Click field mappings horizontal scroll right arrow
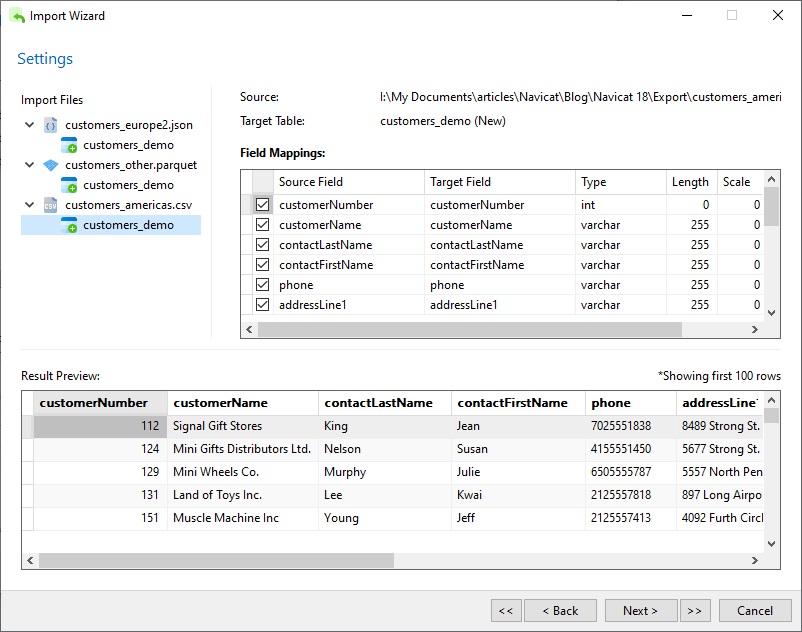Viewport: 802px width, 632px height. click(754, 330)
